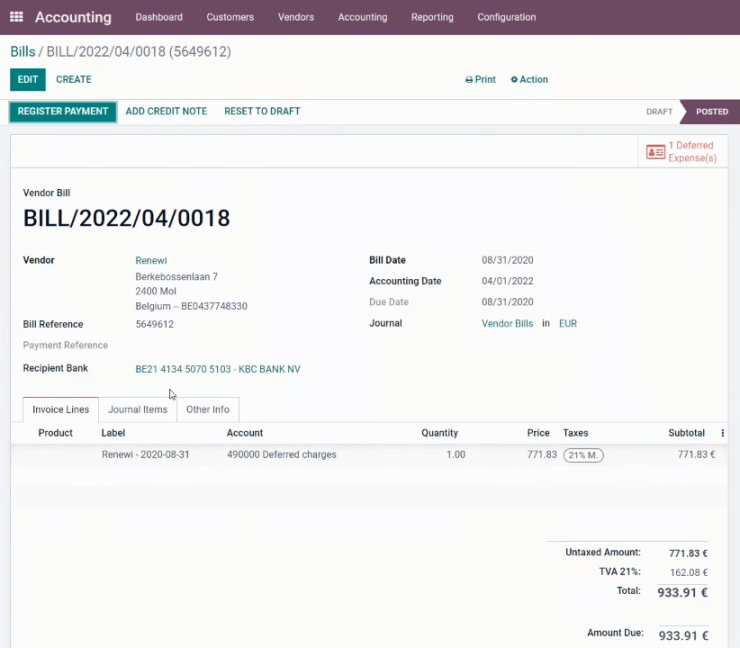Image resolution: width=740 pixels, height=648 pixels.
Task: Open the Reporting menu
Action: click(432, 17)
